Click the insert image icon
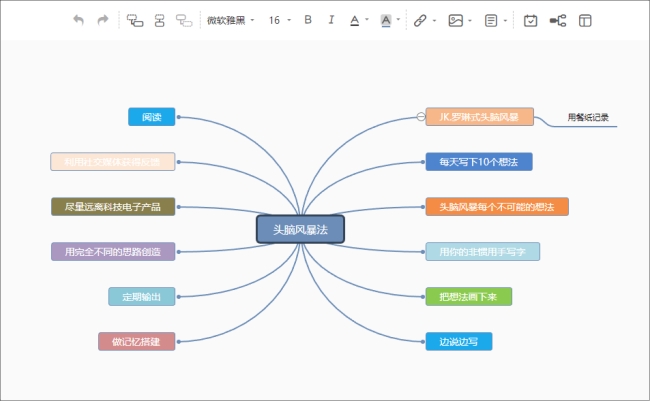Image resolution: width=650 pixels, height=401 pixels. (x=455, y=20)
